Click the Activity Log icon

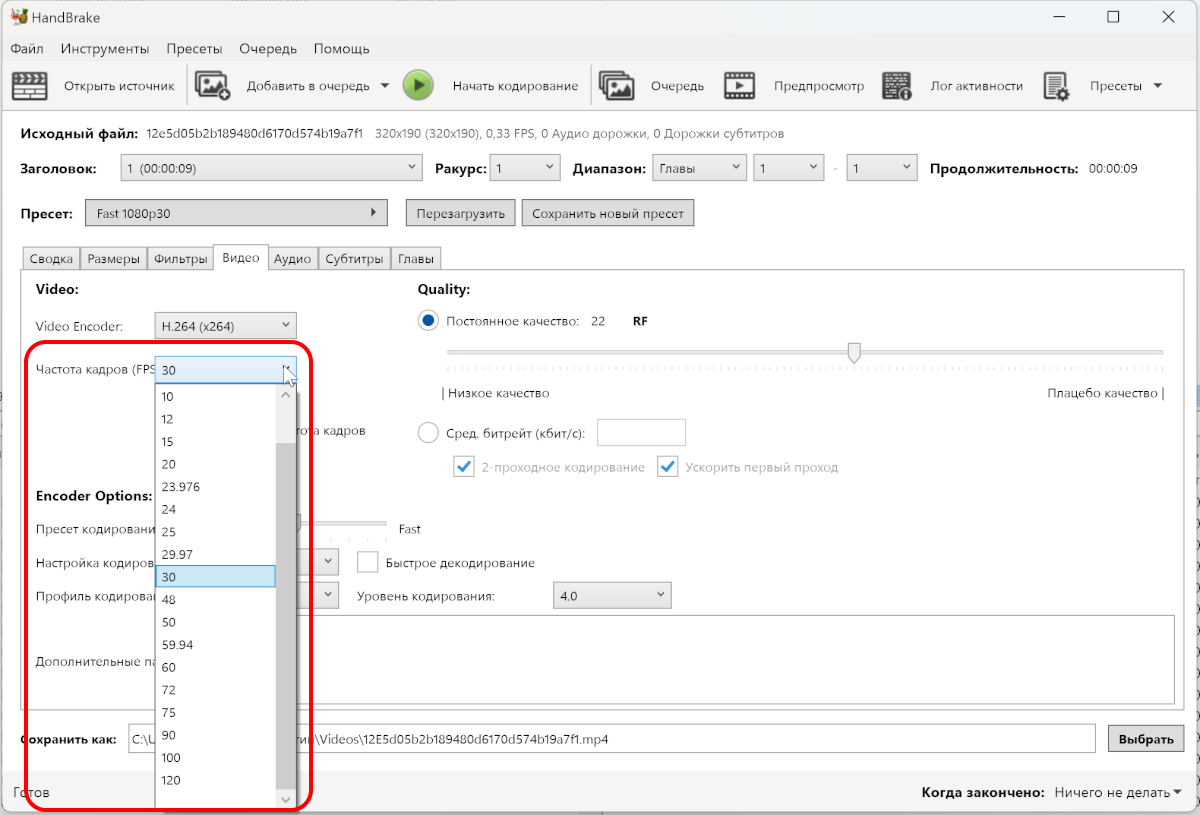pos(897,86)
